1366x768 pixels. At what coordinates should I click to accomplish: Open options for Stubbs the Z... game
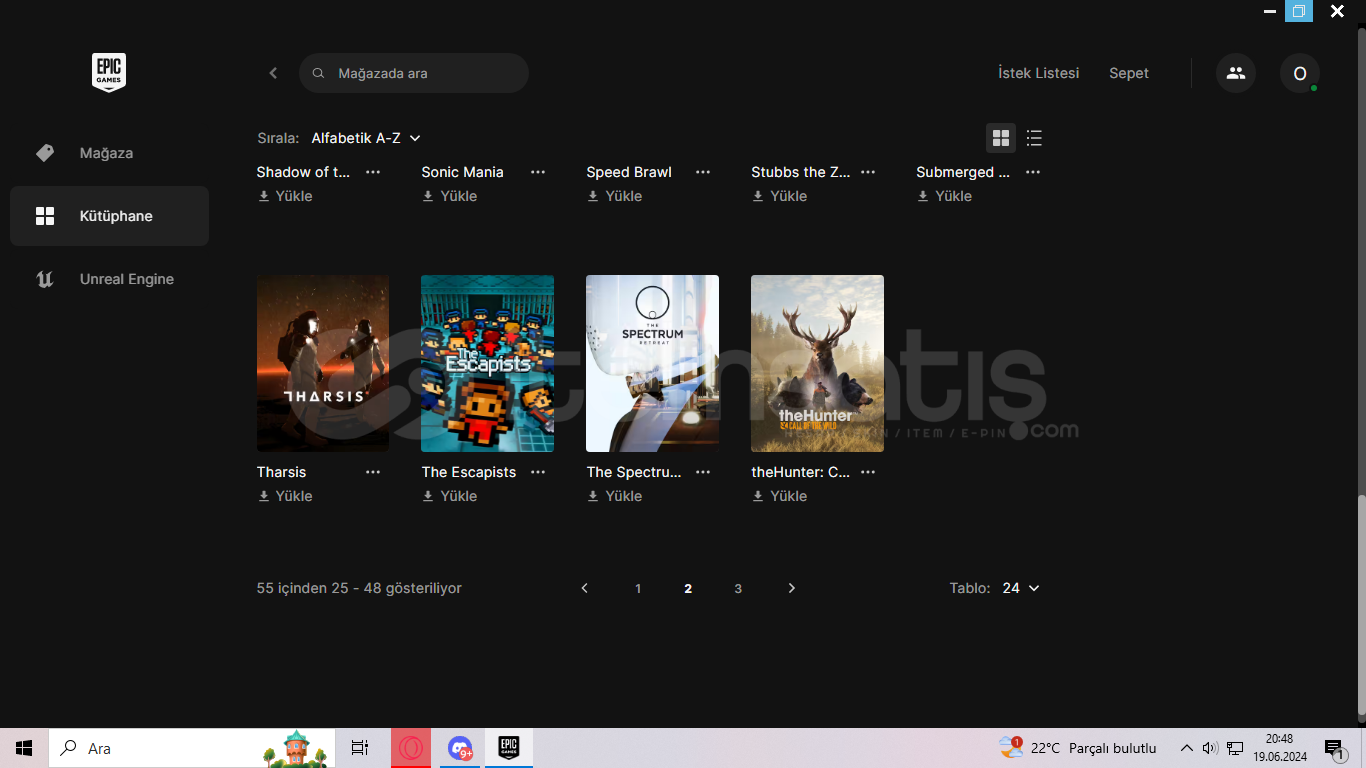(868, 172)
